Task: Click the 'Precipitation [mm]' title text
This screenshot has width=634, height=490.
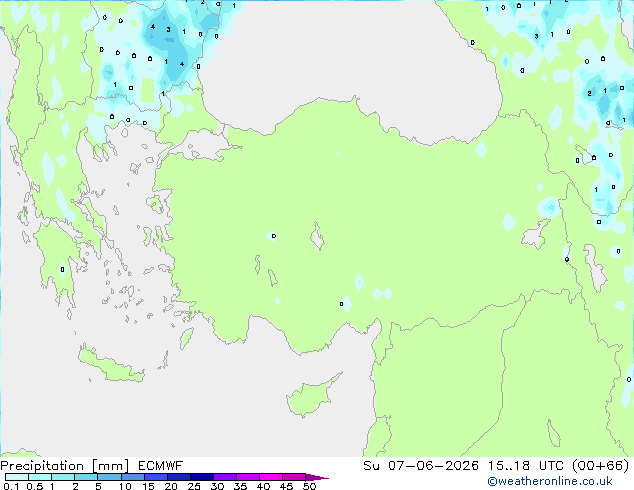Action: click(65, 466)
